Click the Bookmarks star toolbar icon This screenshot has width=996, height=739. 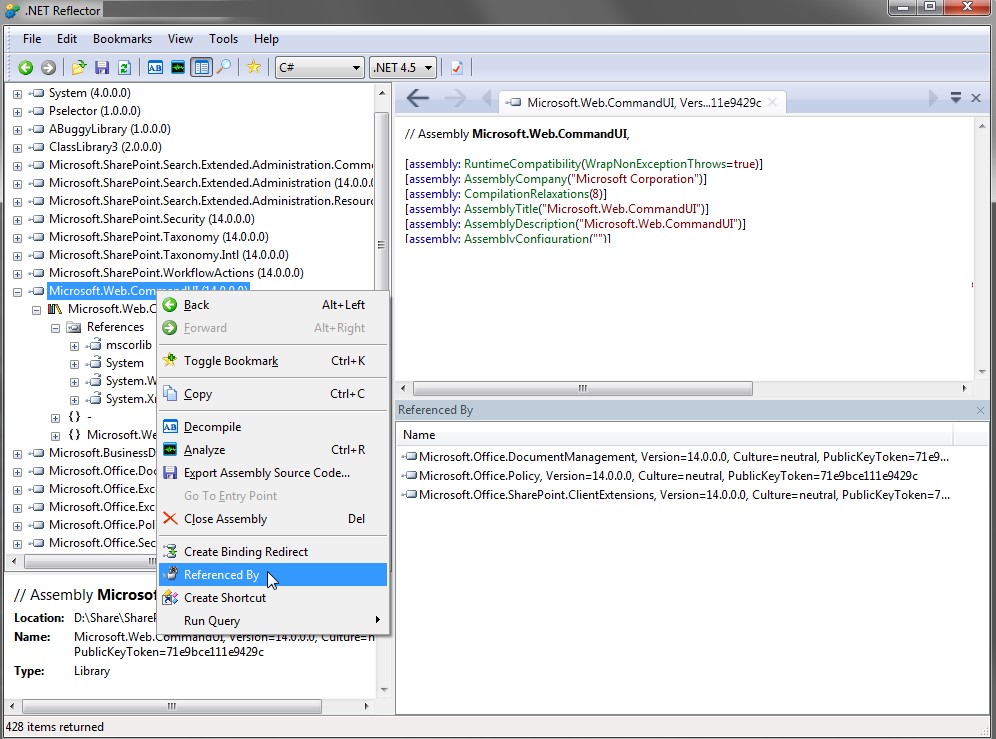253,67
